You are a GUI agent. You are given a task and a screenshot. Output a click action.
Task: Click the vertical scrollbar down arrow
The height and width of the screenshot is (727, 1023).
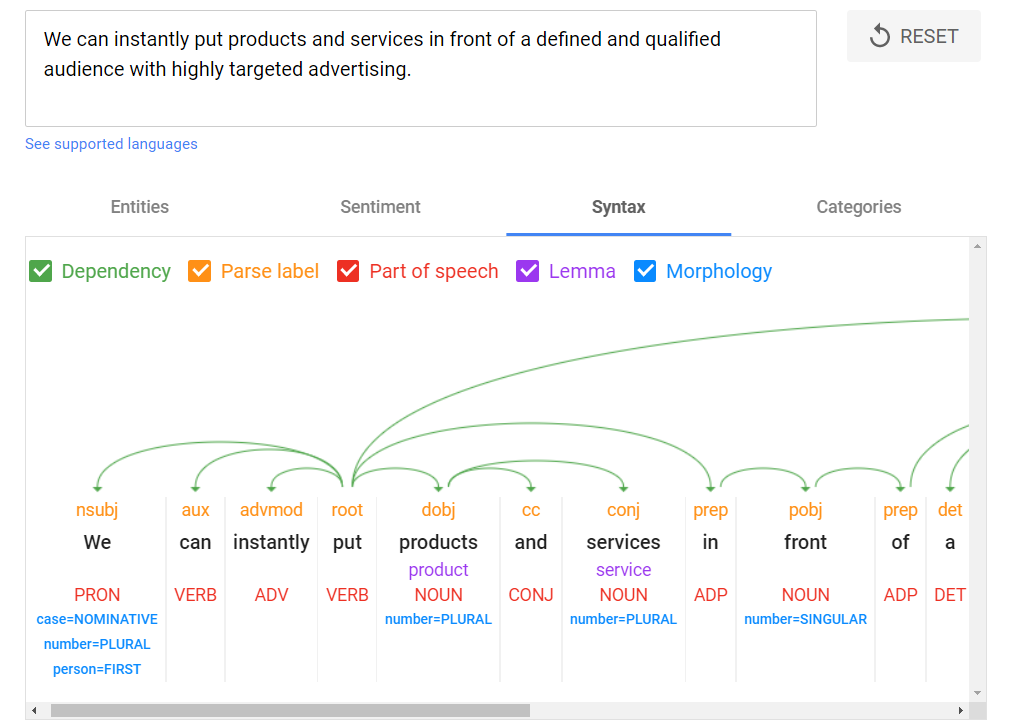978,693
